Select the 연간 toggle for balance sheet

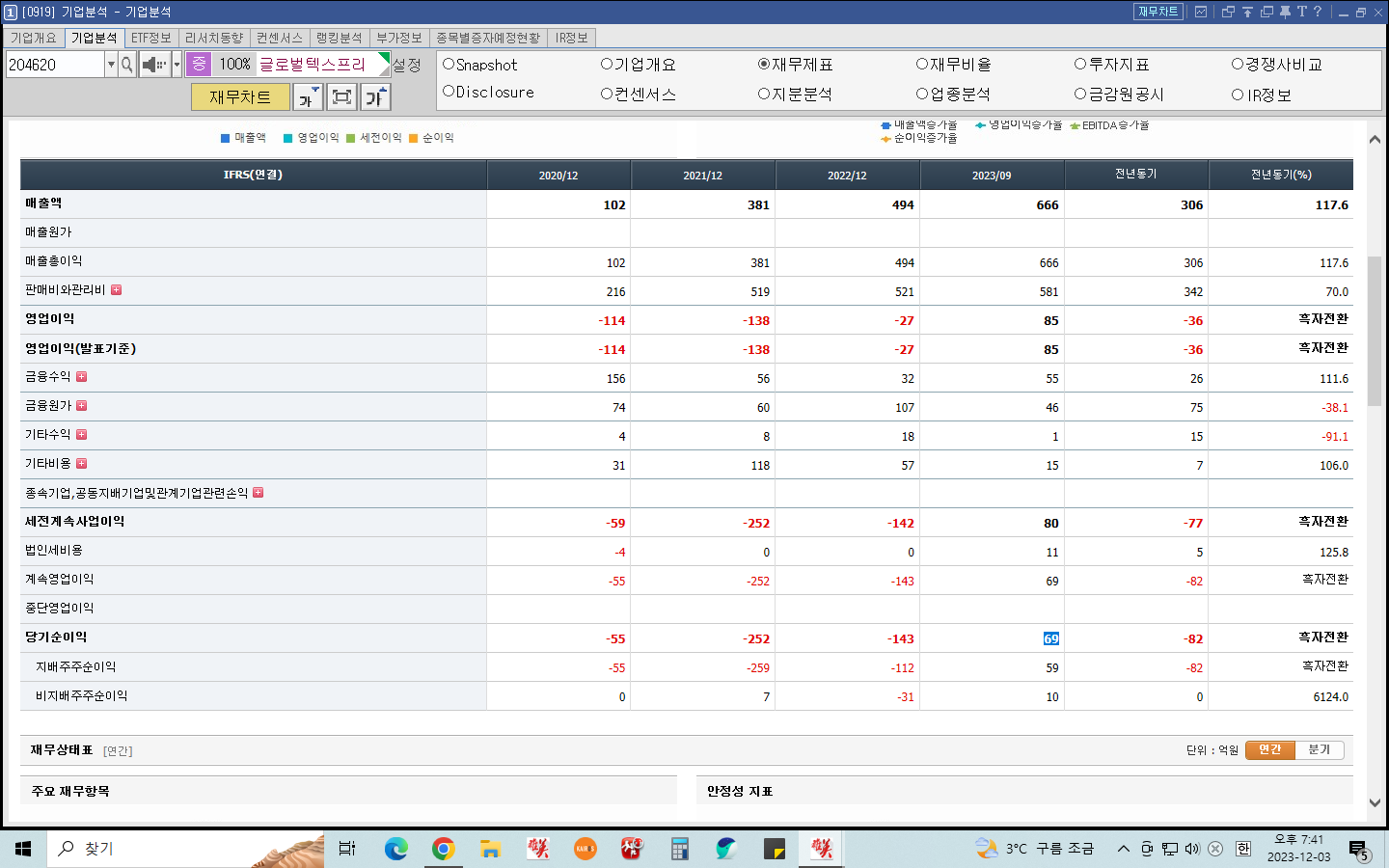[x=1269, y=749]
